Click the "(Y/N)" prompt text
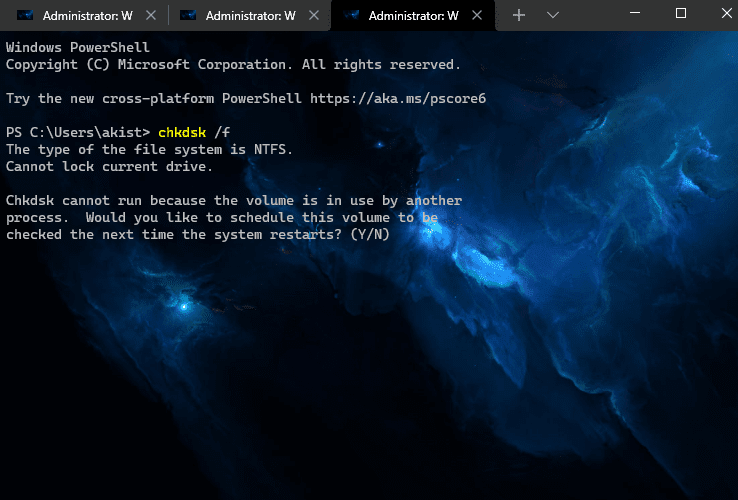Viewport: 738px width, 500px height. coord(370,234)
